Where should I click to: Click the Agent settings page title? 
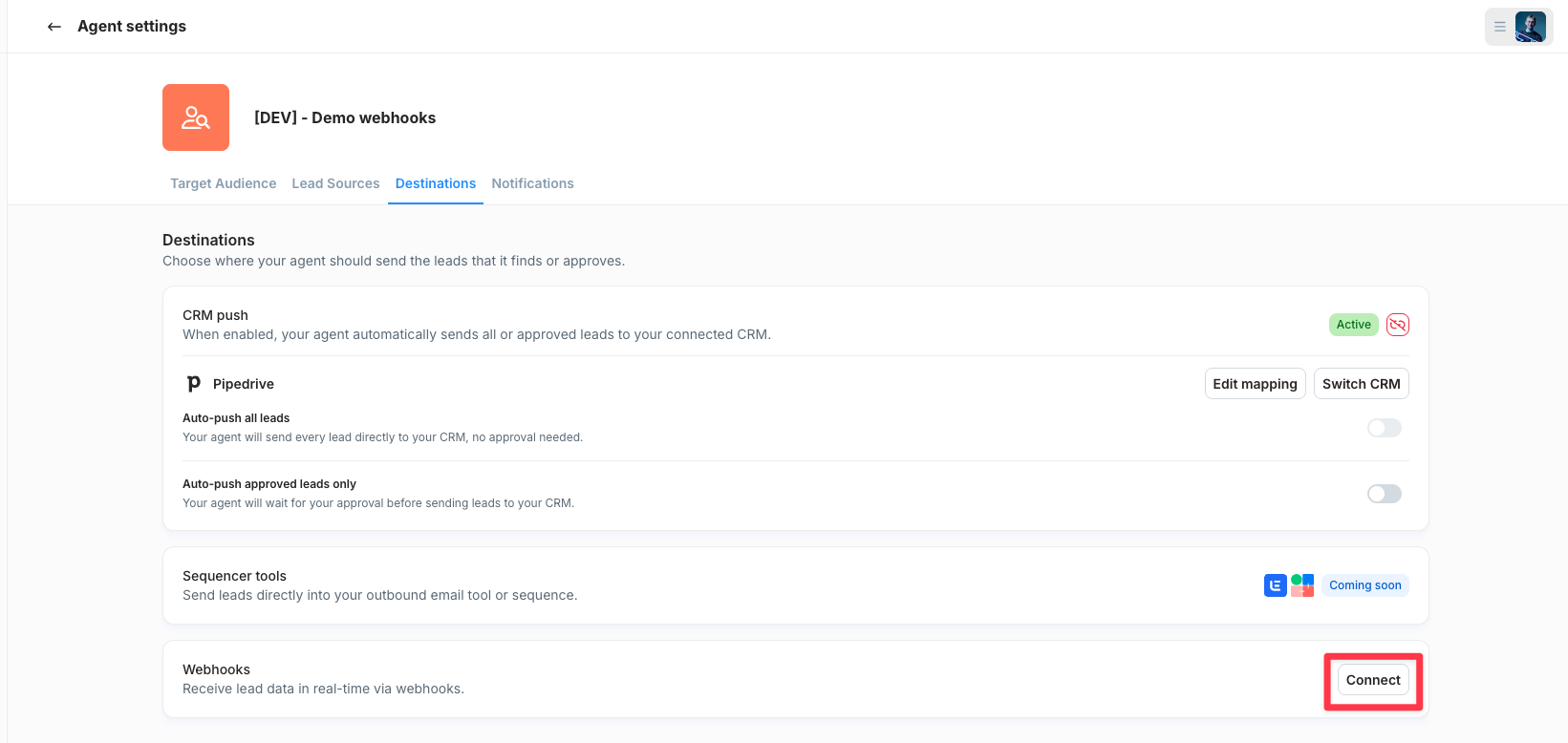click(x=132, y=27)
